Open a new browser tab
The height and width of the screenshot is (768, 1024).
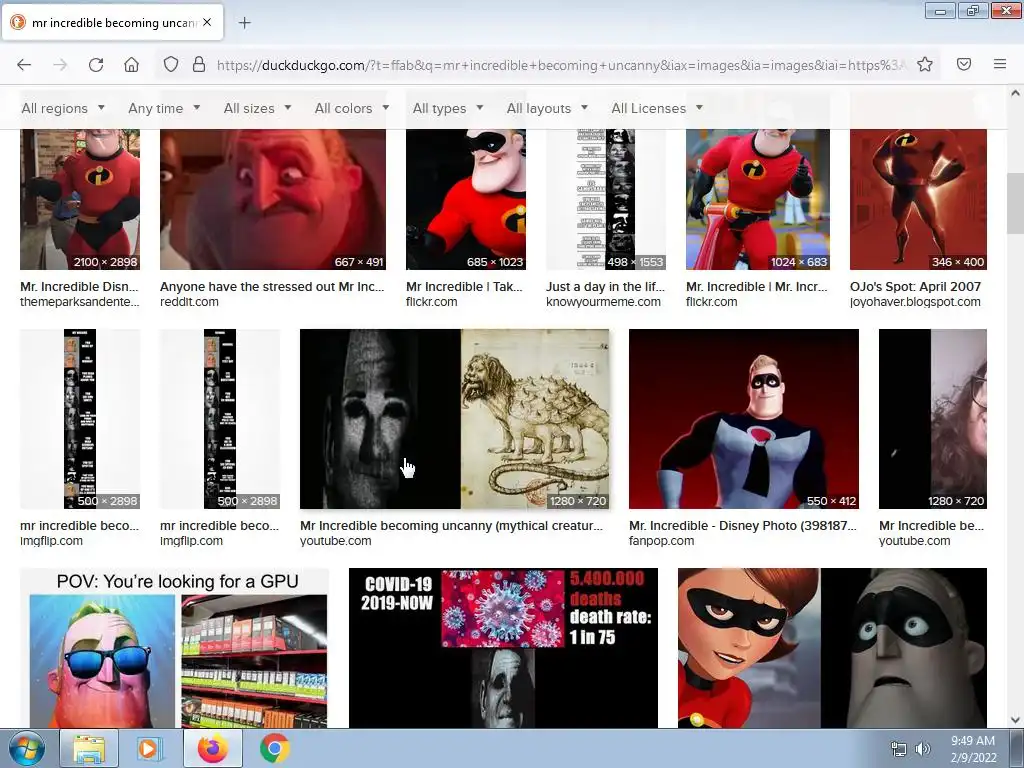coord(244,23)
